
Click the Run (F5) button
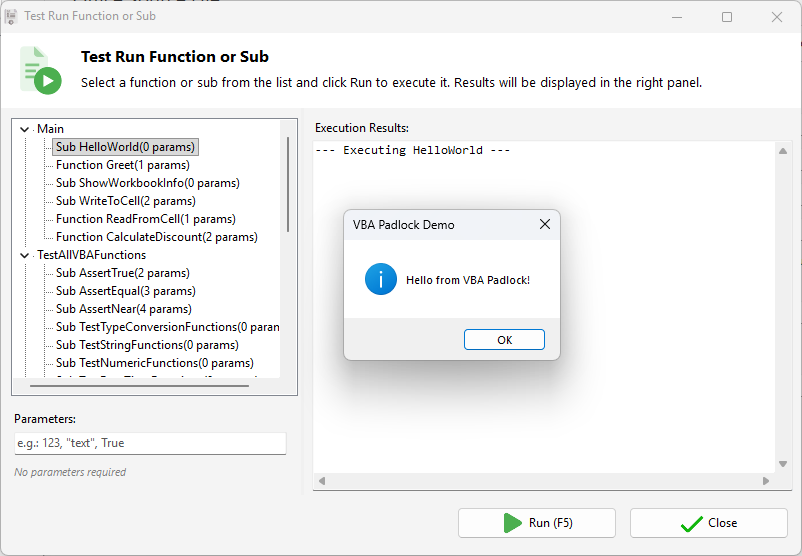click(x=537, y=523)
